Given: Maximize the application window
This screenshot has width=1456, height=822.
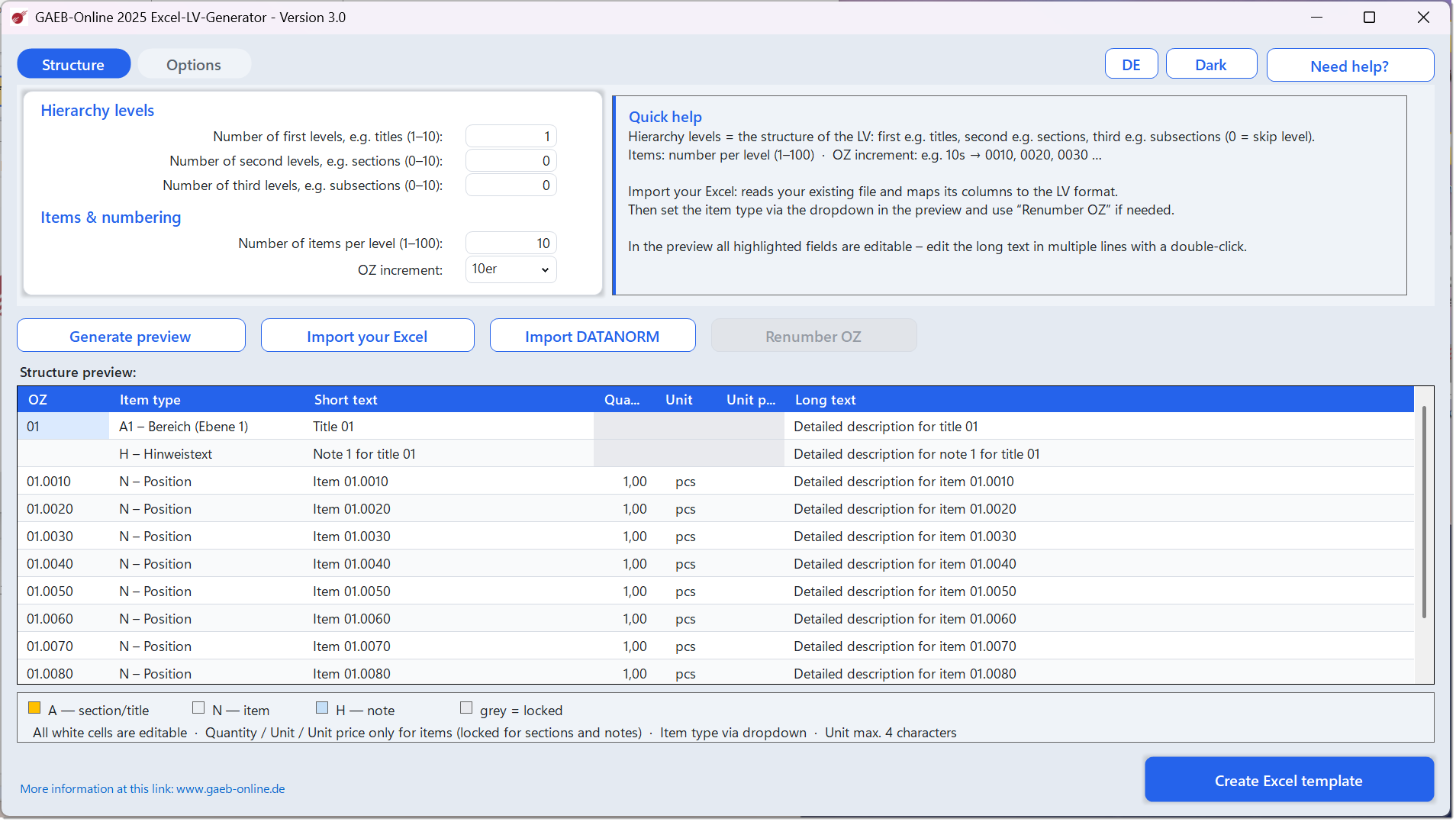Looking at the screenshot, I should 1369,17.
